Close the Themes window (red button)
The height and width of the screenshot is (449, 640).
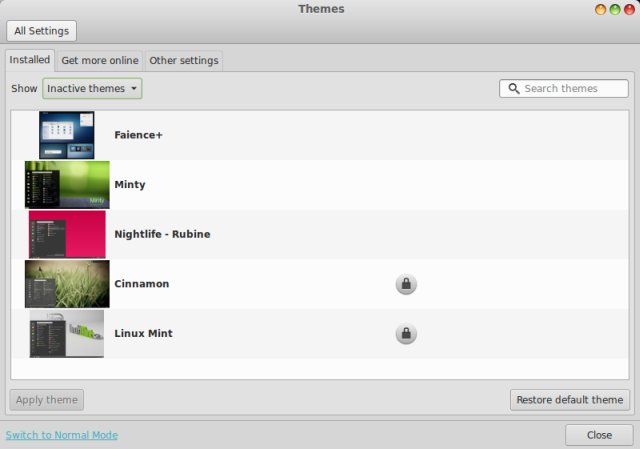(630, 9)
